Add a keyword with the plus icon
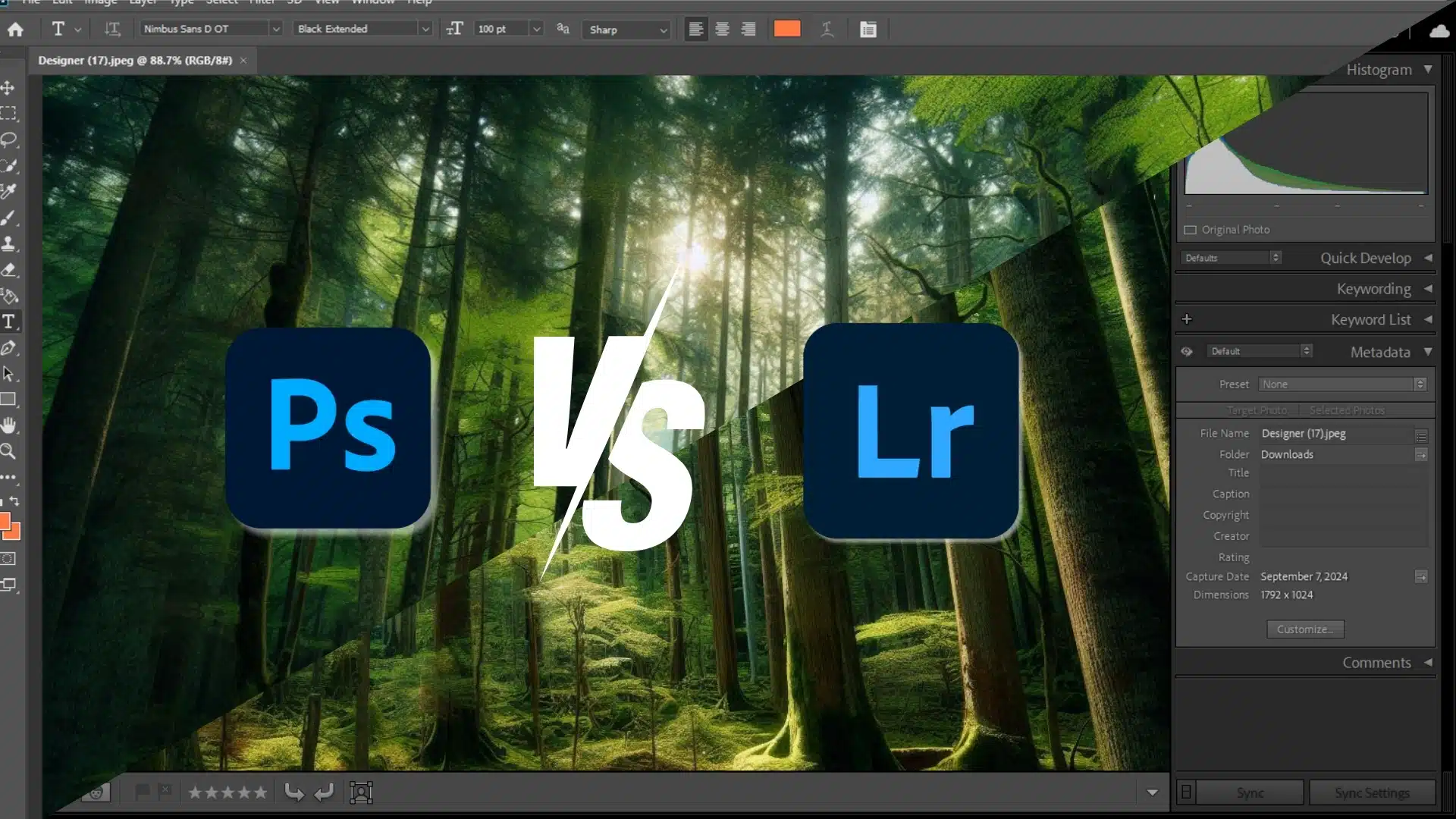The width and height of the screenshot is (1456, 819). click(1187, 319)
